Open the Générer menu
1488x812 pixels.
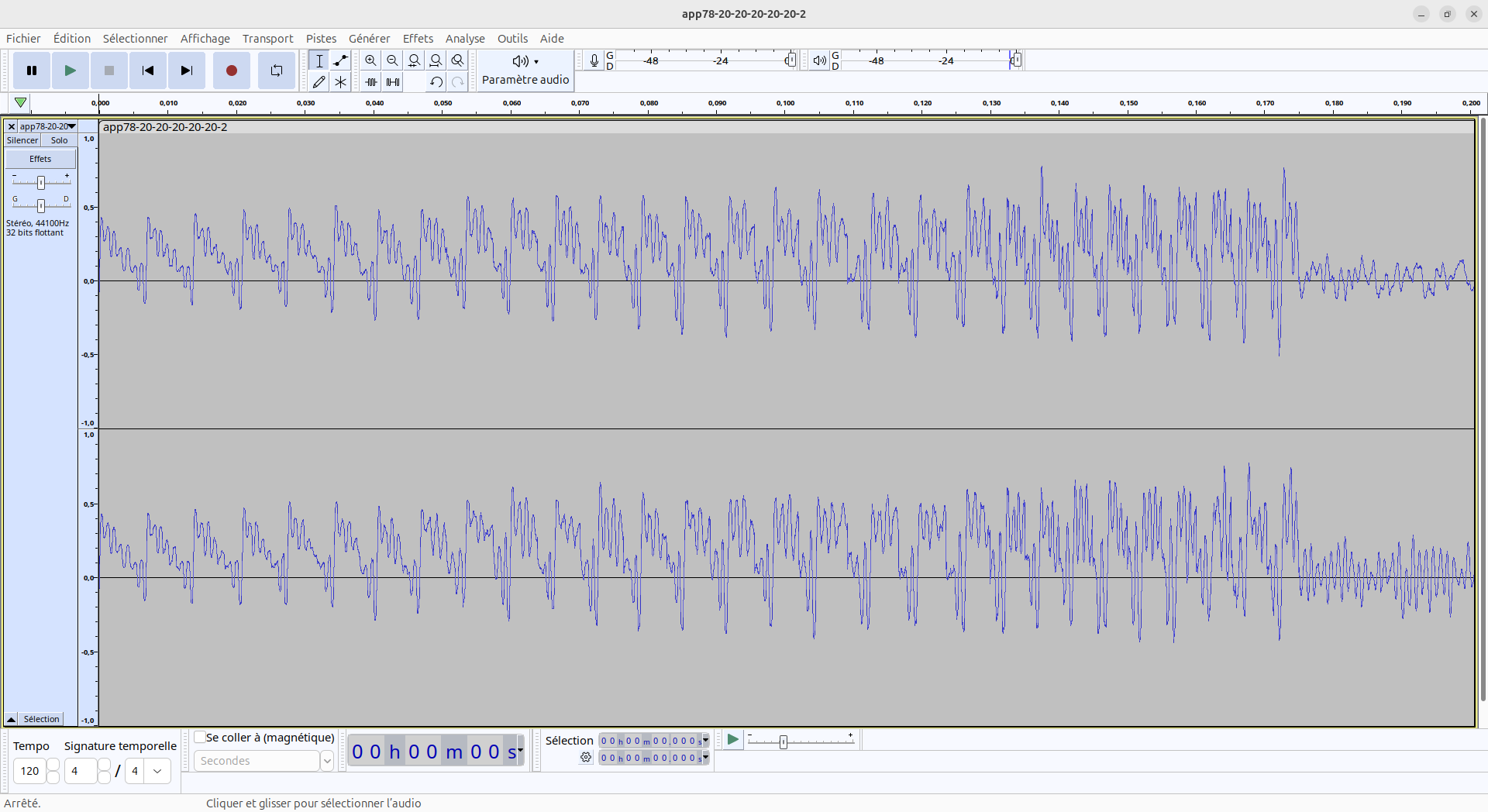(369, 39)
